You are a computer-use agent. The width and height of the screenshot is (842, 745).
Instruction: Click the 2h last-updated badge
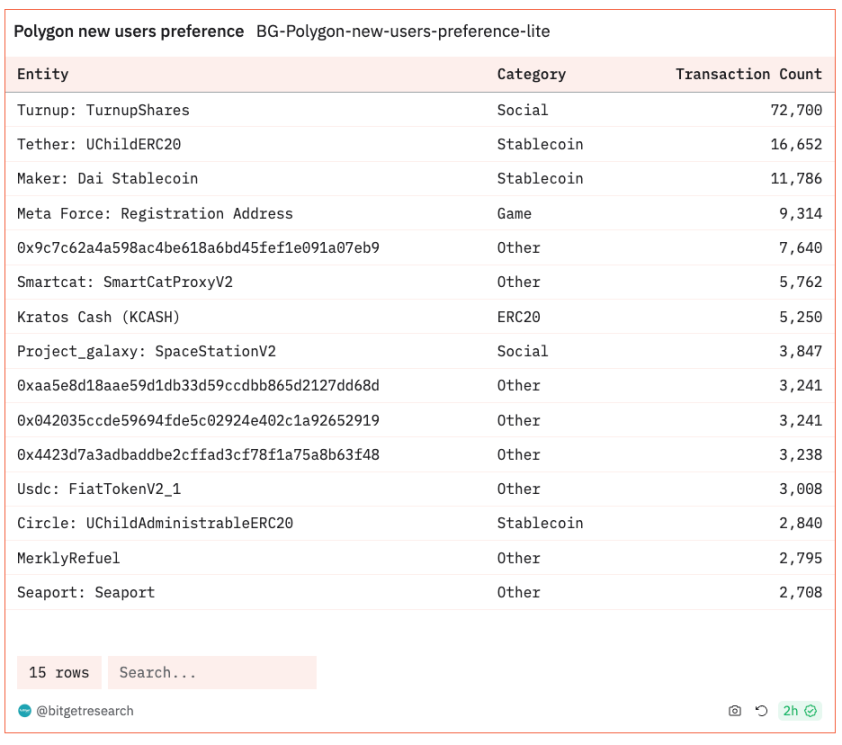click(x=800, y=711)
